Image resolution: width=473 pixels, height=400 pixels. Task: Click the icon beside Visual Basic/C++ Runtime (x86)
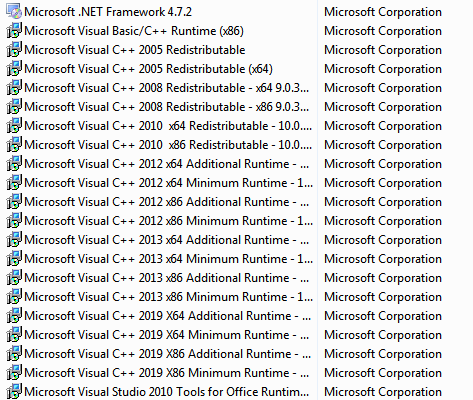[14, 30]
